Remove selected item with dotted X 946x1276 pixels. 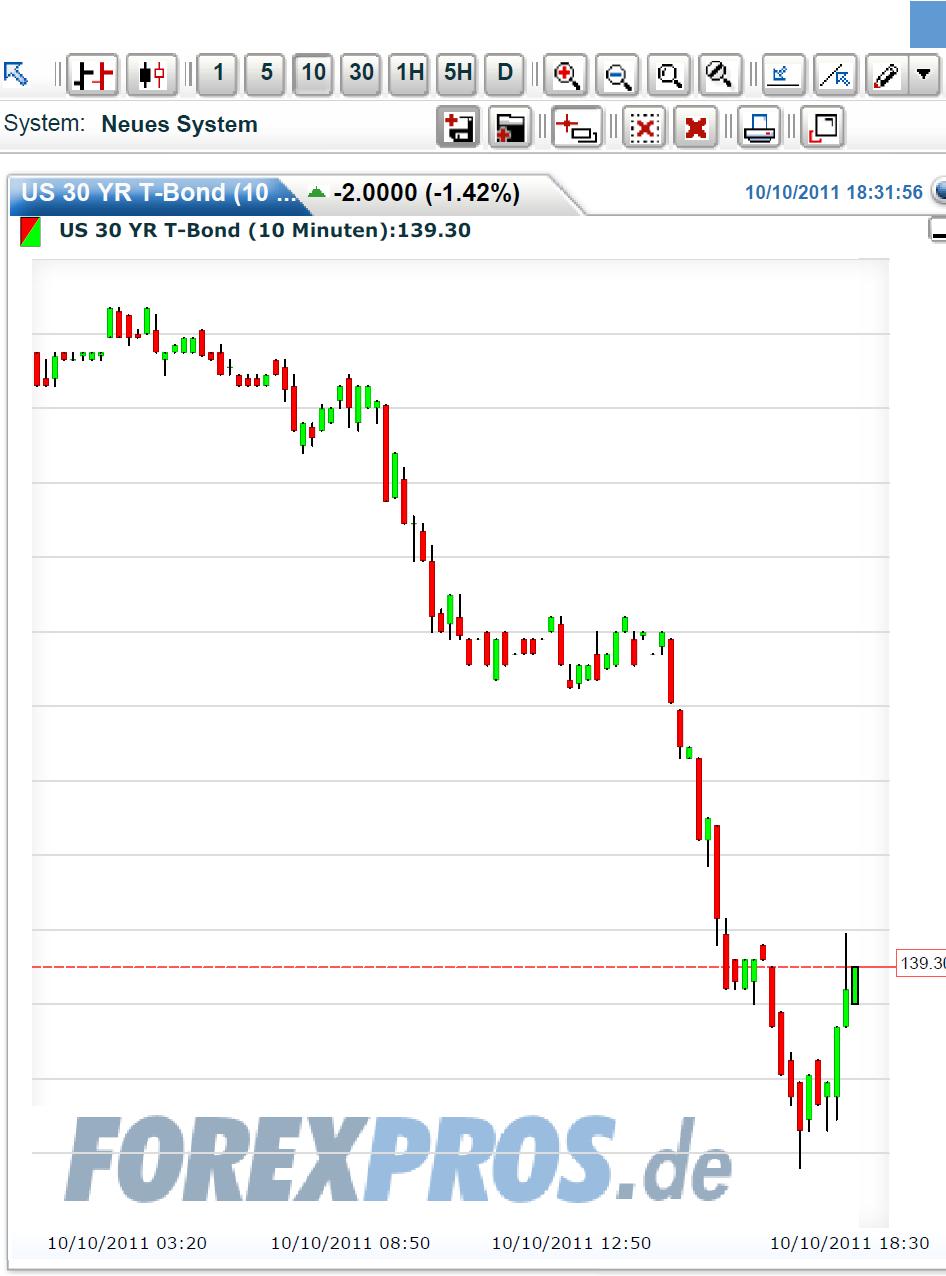[645, 127]
